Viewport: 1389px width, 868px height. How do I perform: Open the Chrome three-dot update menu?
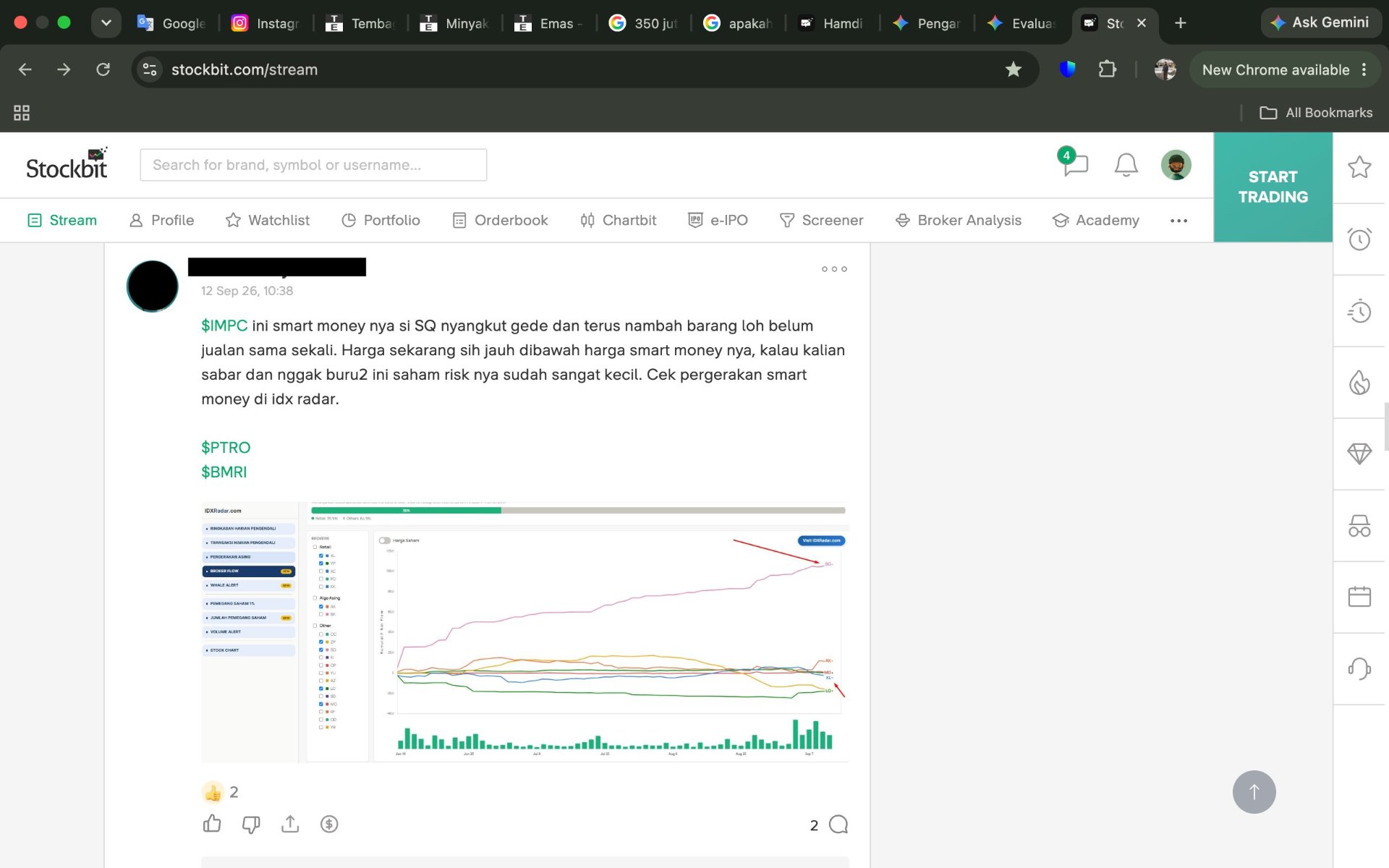[x=1364, y=69]
